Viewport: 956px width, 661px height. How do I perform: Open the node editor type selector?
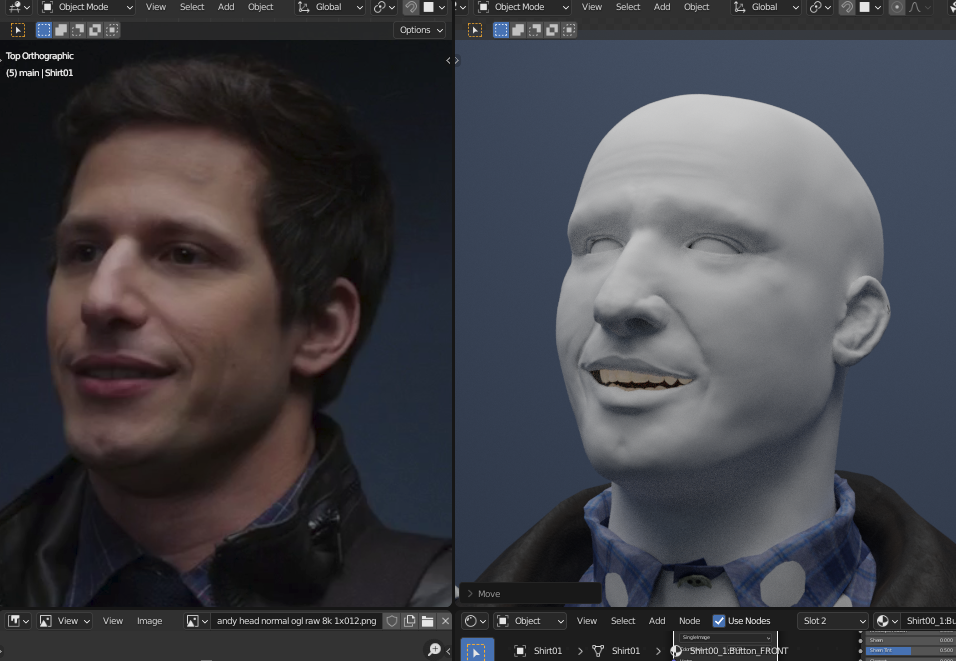[475, 621]
